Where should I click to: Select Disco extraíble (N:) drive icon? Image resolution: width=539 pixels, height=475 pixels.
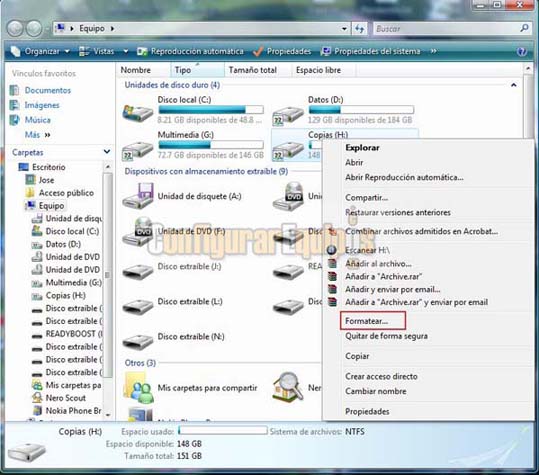pyautogui.click(x=138, y=341)
